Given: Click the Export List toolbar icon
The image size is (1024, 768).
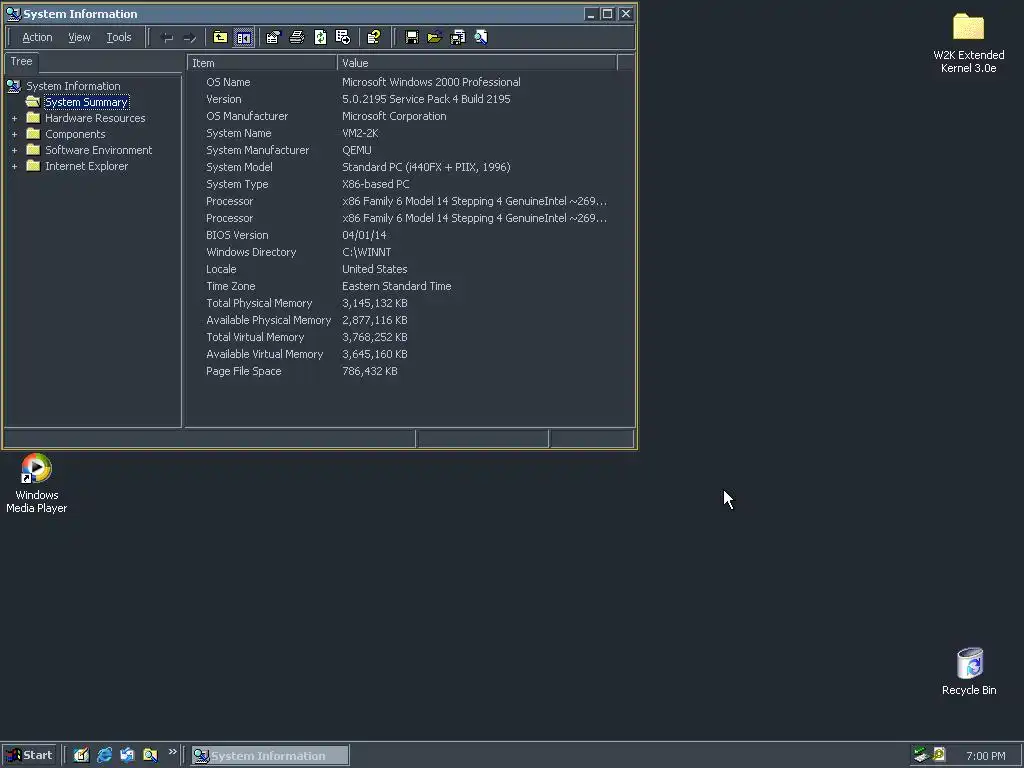Looking at the screenshot, I should (x=343, y=37).
